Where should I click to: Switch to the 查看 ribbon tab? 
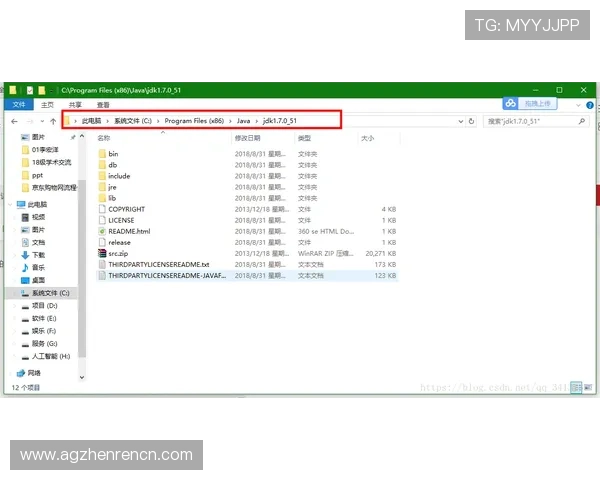point(103,104)
